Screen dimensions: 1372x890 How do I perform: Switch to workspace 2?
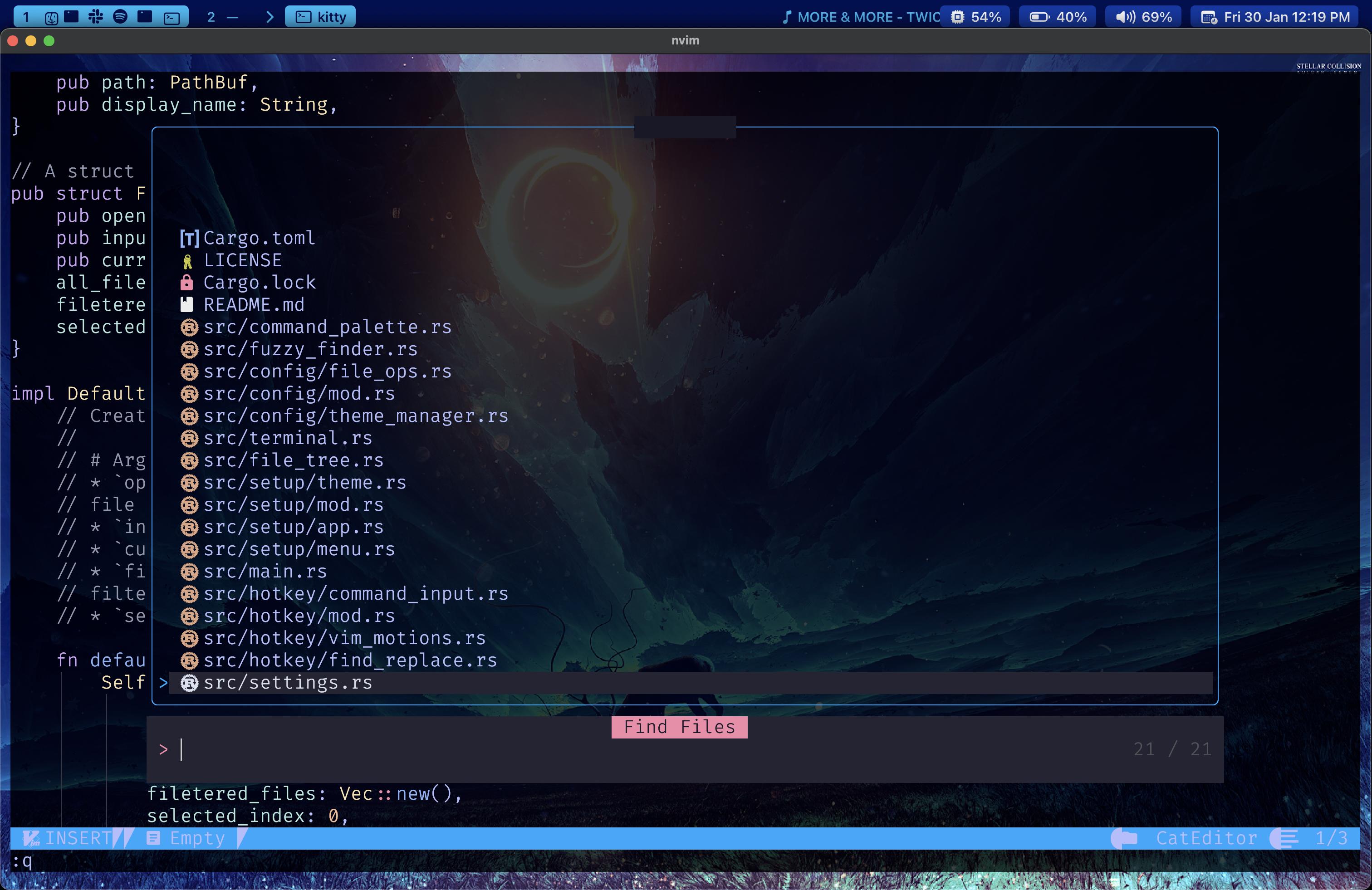pos(211,17)
